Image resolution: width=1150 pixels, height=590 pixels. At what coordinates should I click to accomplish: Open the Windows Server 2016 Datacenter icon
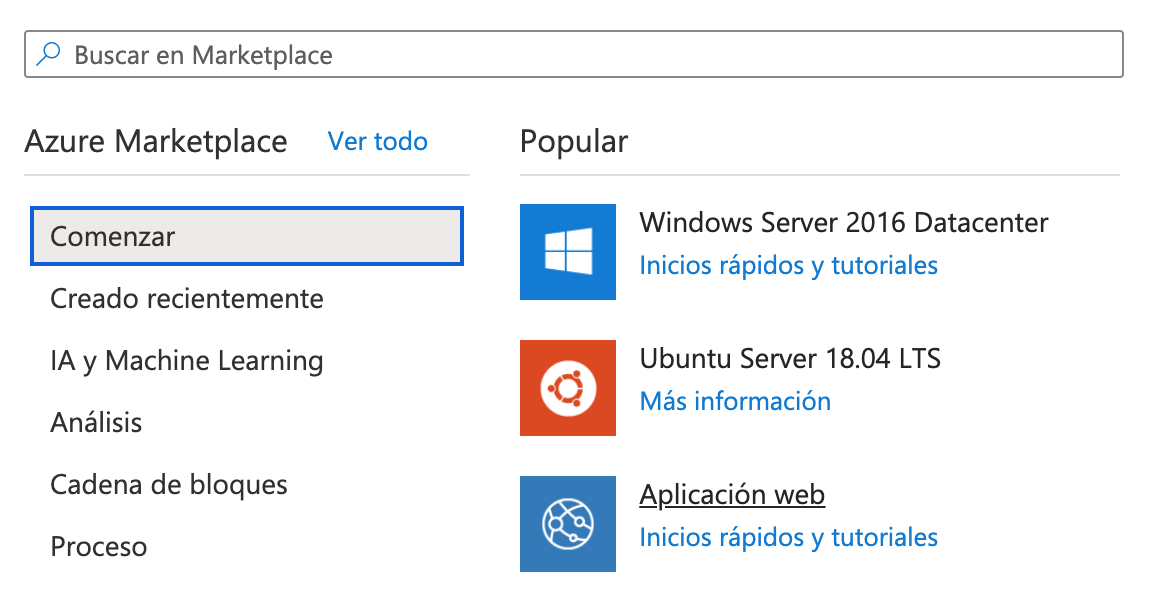pyautogui.click(x=568, y=252)
